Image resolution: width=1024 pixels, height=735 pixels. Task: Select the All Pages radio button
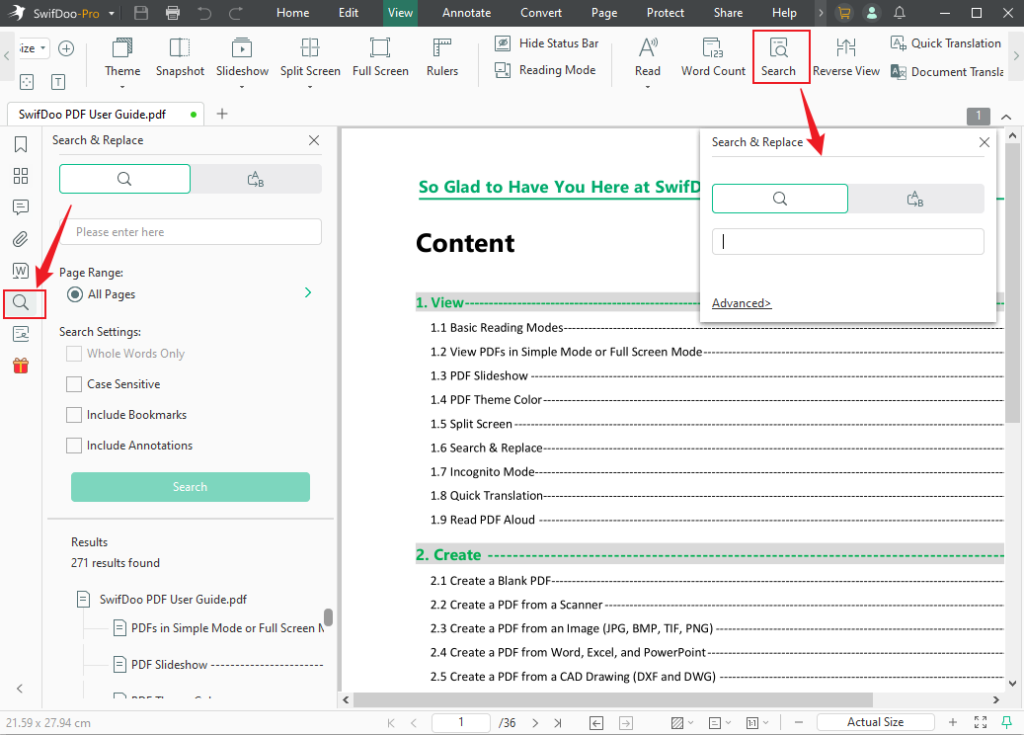(x=75, y=293)
